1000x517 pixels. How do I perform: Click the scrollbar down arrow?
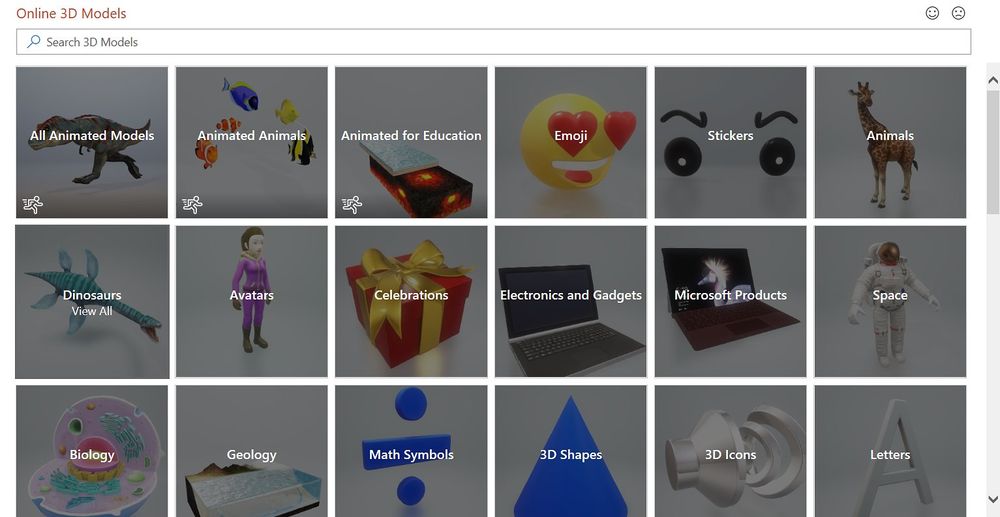click(x=993, y=499)
